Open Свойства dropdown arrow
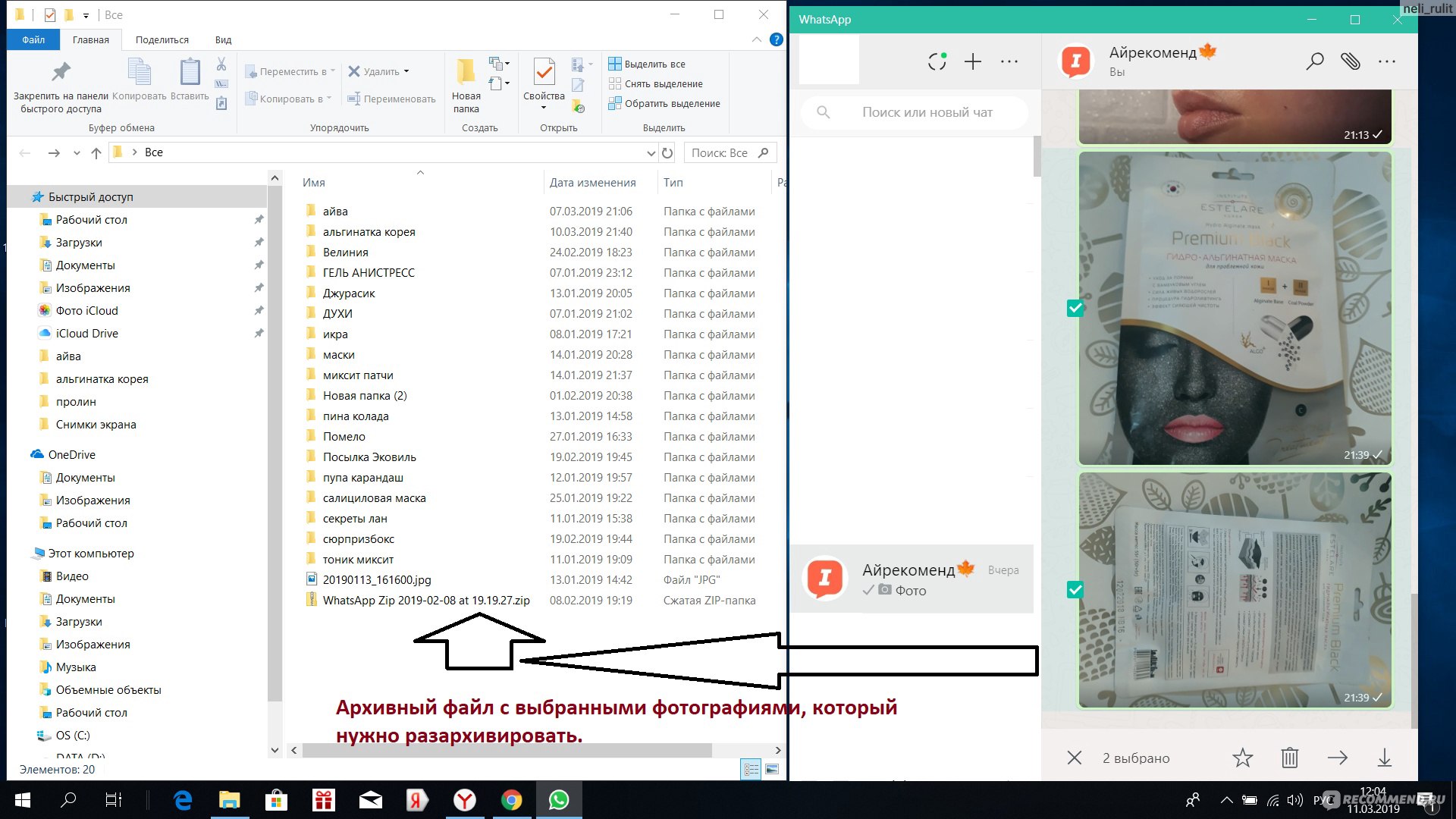Viewport: 1456px width, 819px height. click(x=544, y=108)
